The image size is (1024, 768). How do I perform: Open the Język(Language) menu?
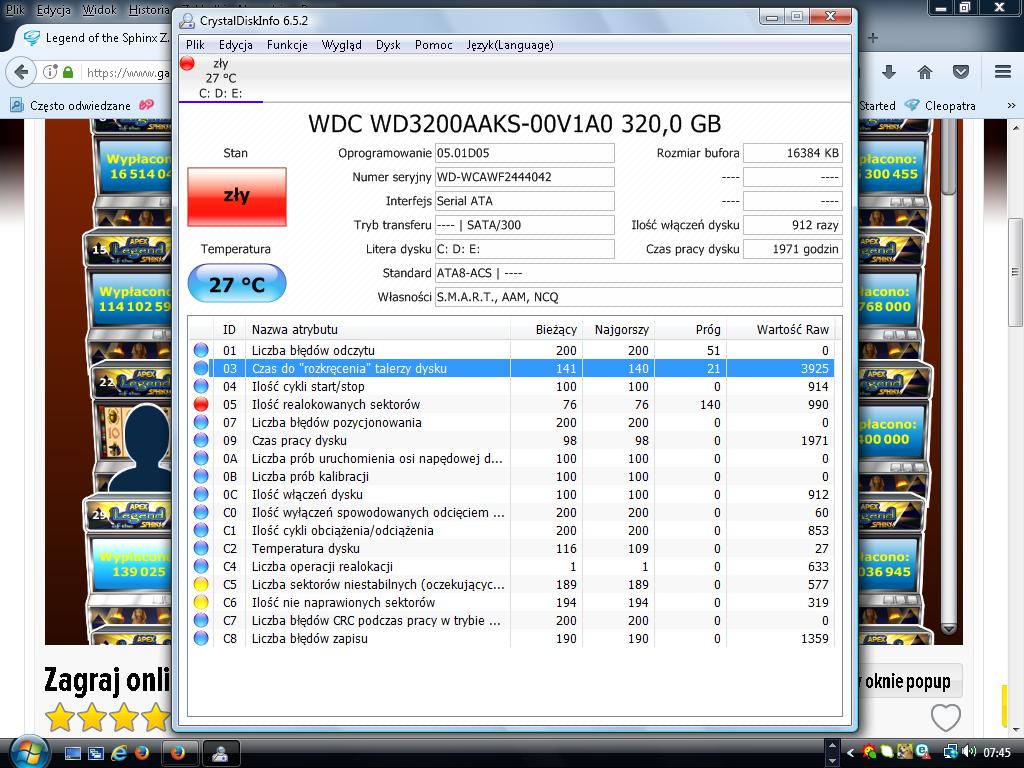click(x=510, y=45)
